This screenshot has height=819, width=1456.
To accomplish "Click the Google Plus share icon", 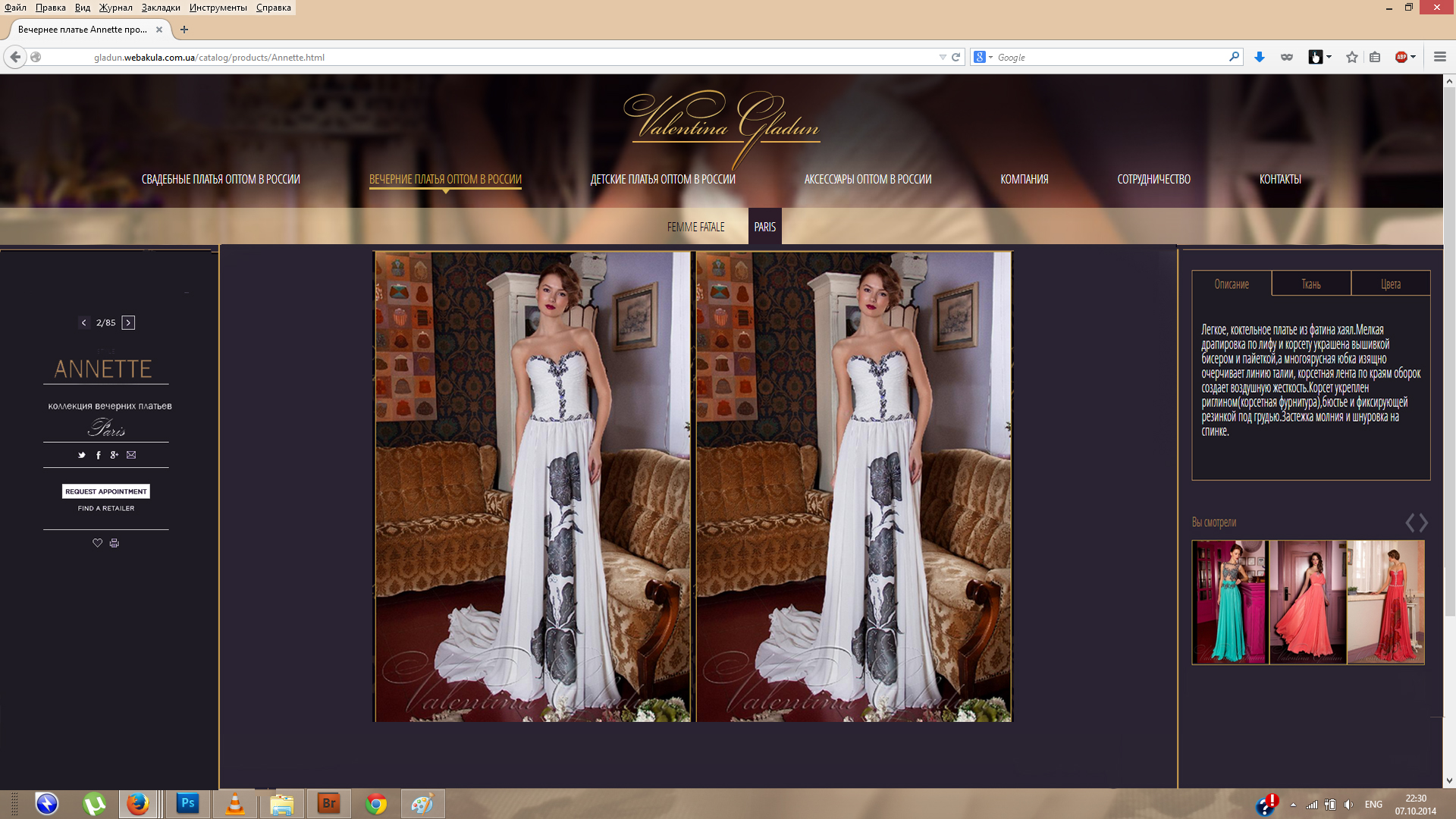I will (x=114, y=455).
